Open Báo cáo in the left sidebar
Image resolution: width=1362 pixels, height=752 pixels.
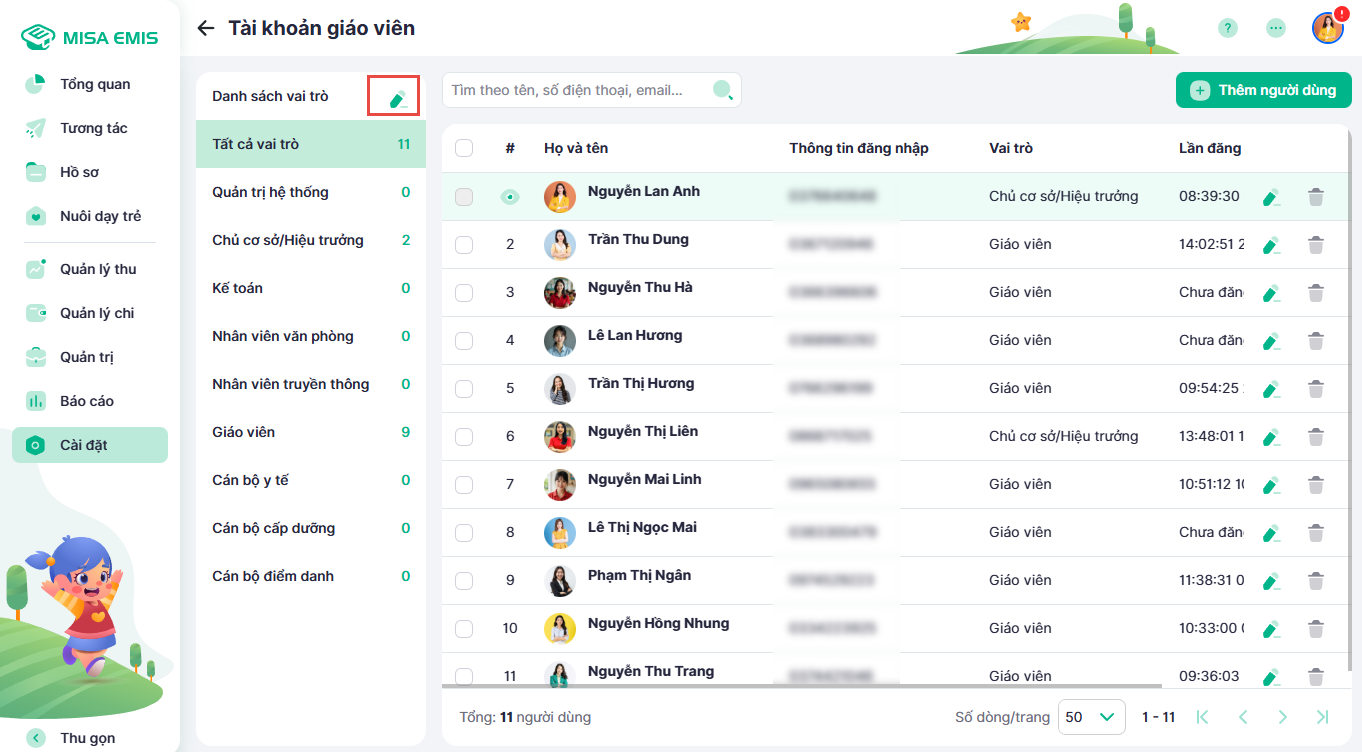point(87,401)
